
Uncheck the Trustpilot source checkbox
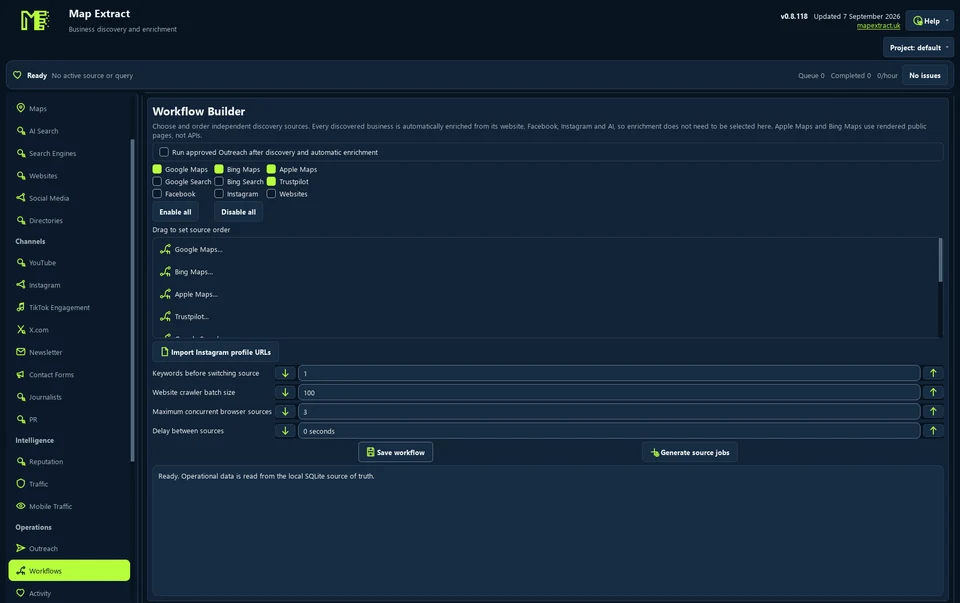tap(271, 181)
